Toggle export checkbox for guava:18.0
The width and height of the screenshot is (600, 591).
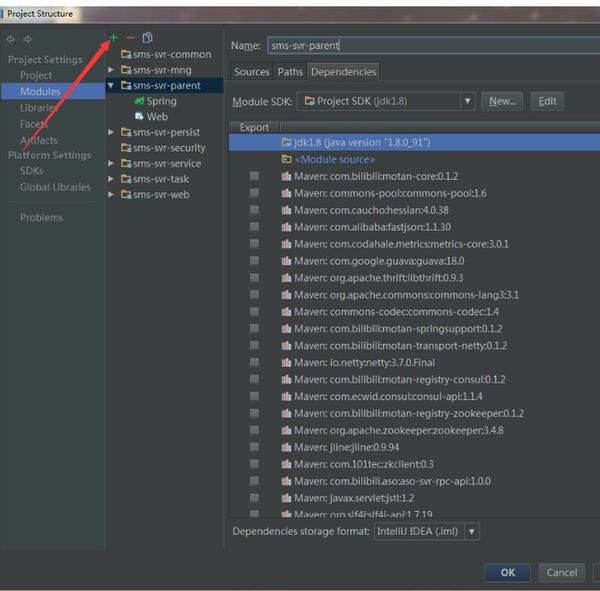tap(254, 260)
